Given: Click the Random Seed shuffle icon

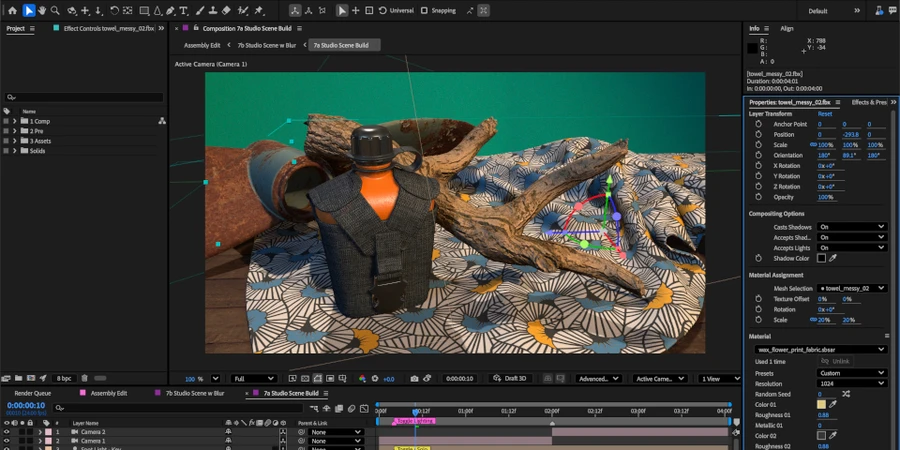Looking at the screenshot, I should tap(846, 394).
